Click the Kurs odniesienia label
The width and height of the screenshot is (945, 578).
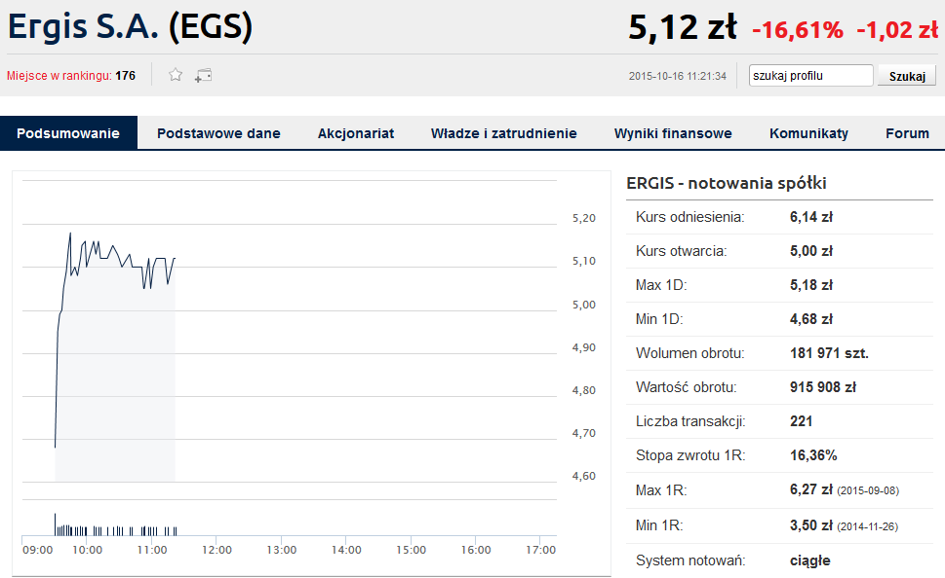(690, 217)
